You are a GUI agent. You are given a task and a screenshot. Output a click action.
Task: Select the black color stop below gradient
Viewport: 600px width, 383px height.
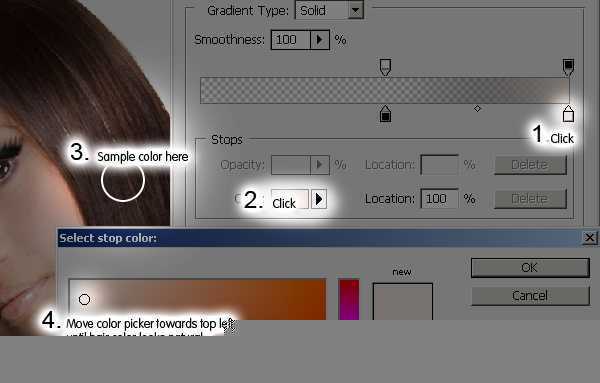(385, 114)
